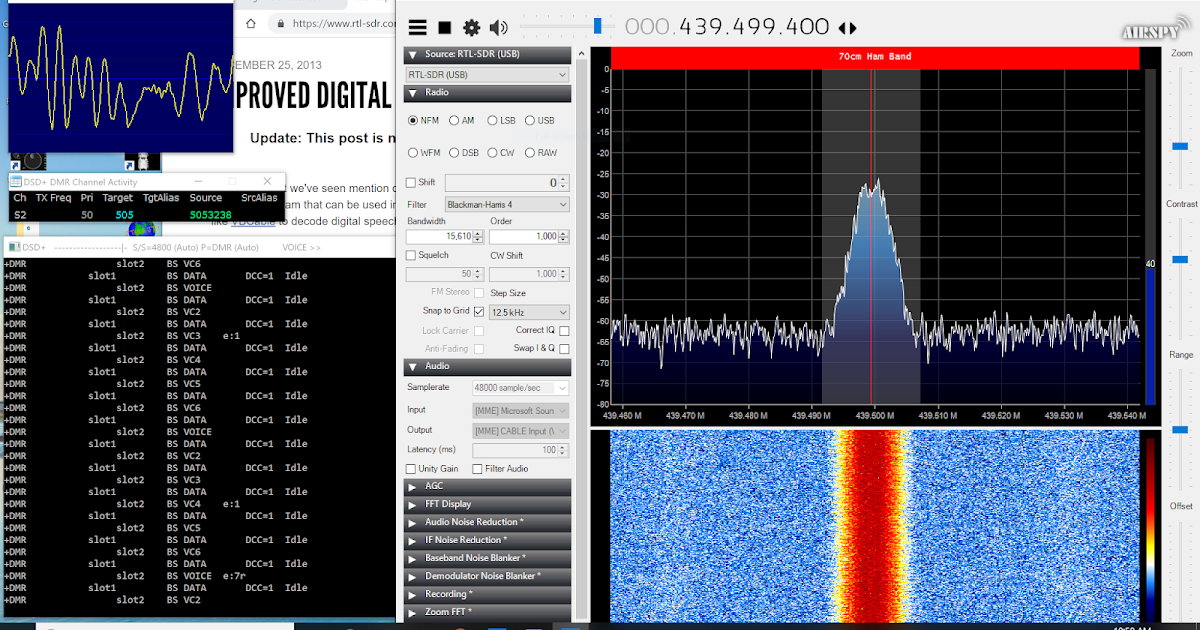Viewport: 1200px width, 630px height.
Task: Adjust the Zoom slider
Action: [1180, 146]
